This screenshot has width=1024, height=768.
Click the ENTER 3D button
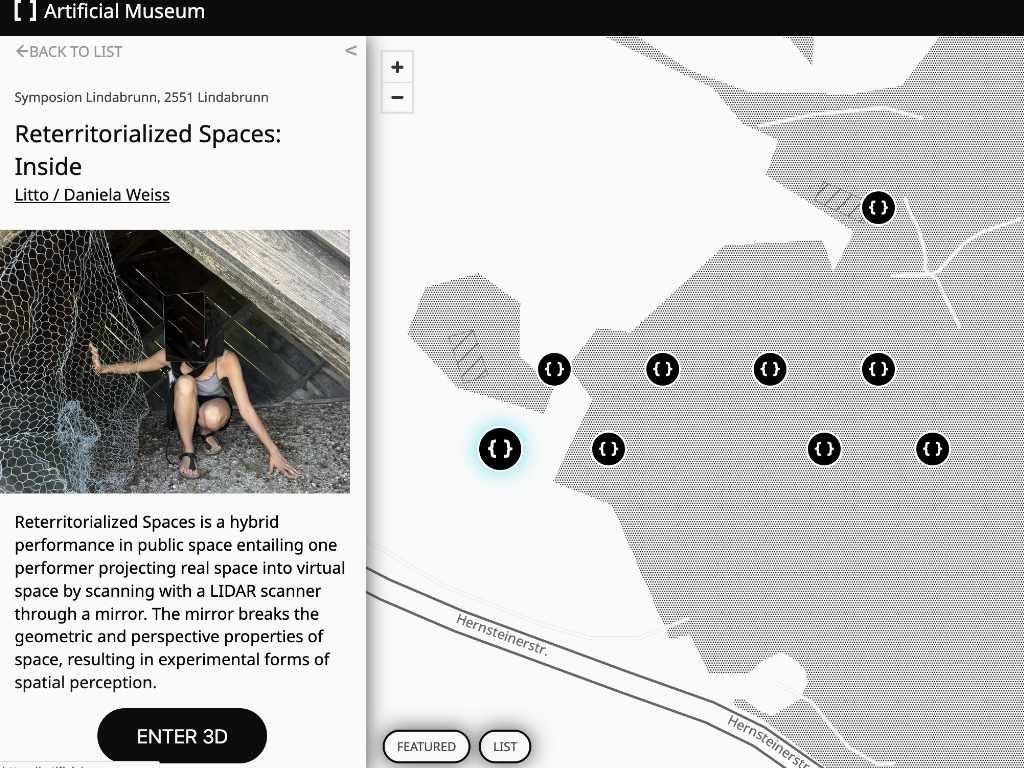(x=182, y=736)
